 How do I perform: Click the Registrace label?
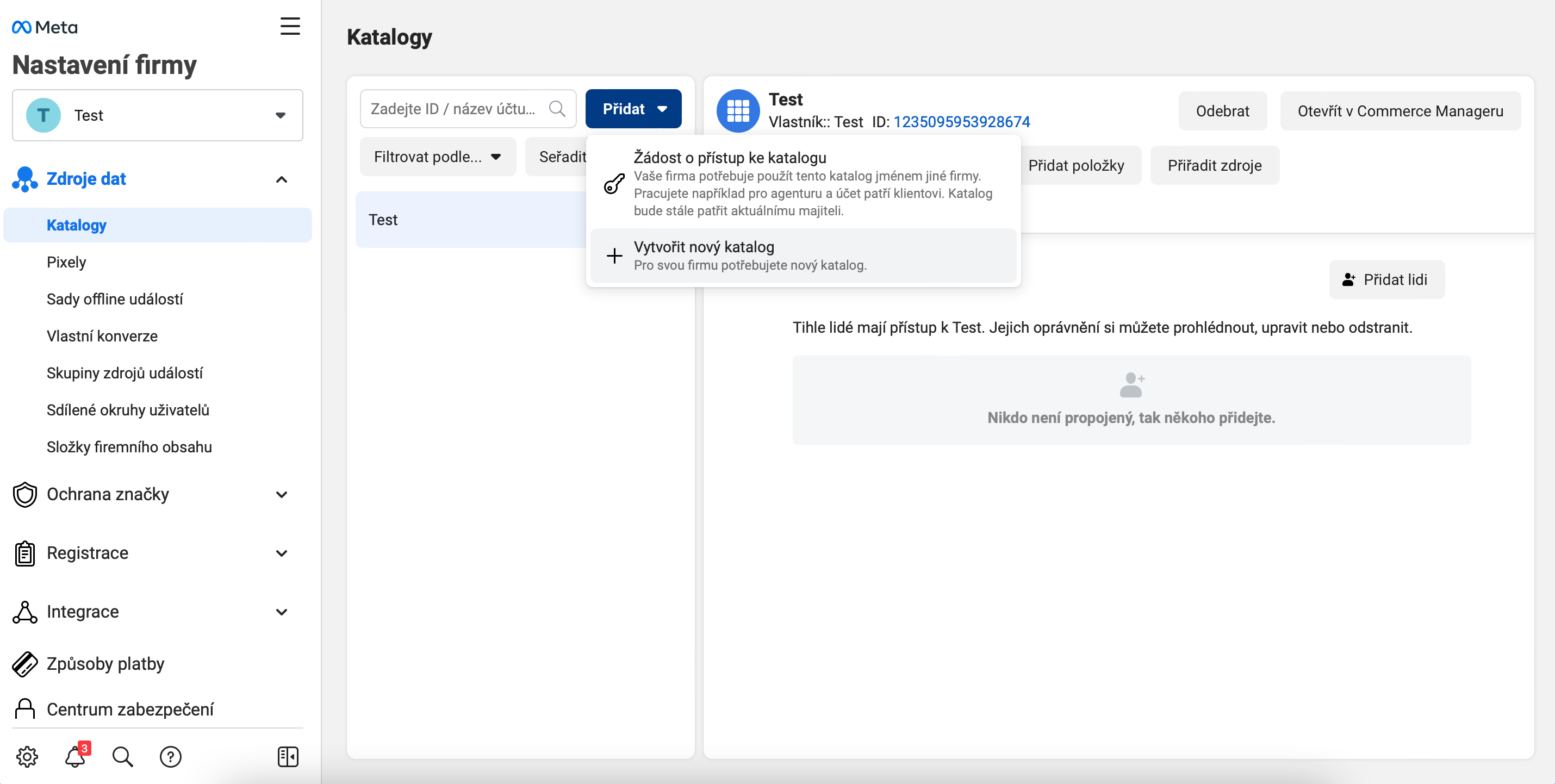point(88,553)
